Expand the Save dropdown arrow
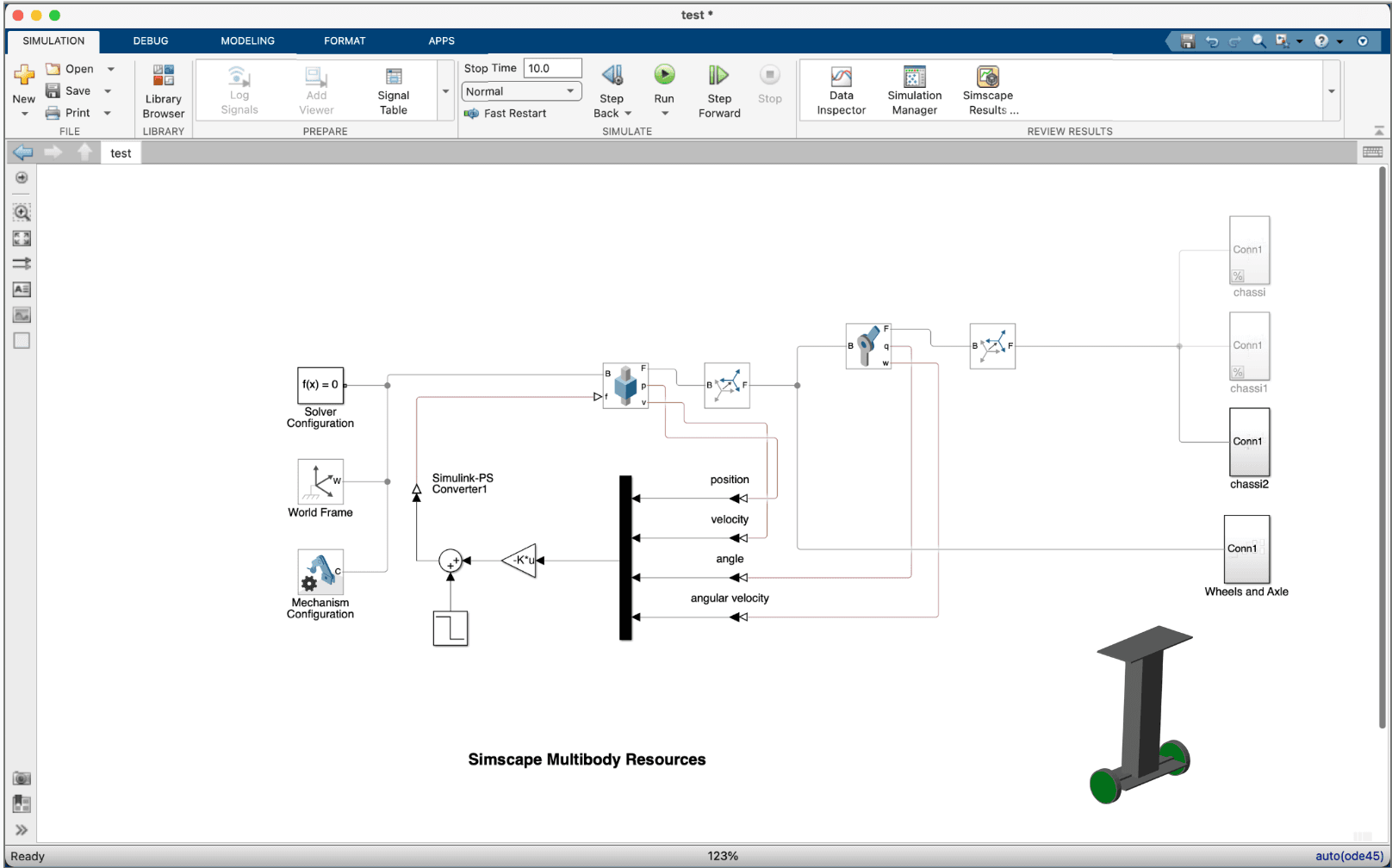 108,90
